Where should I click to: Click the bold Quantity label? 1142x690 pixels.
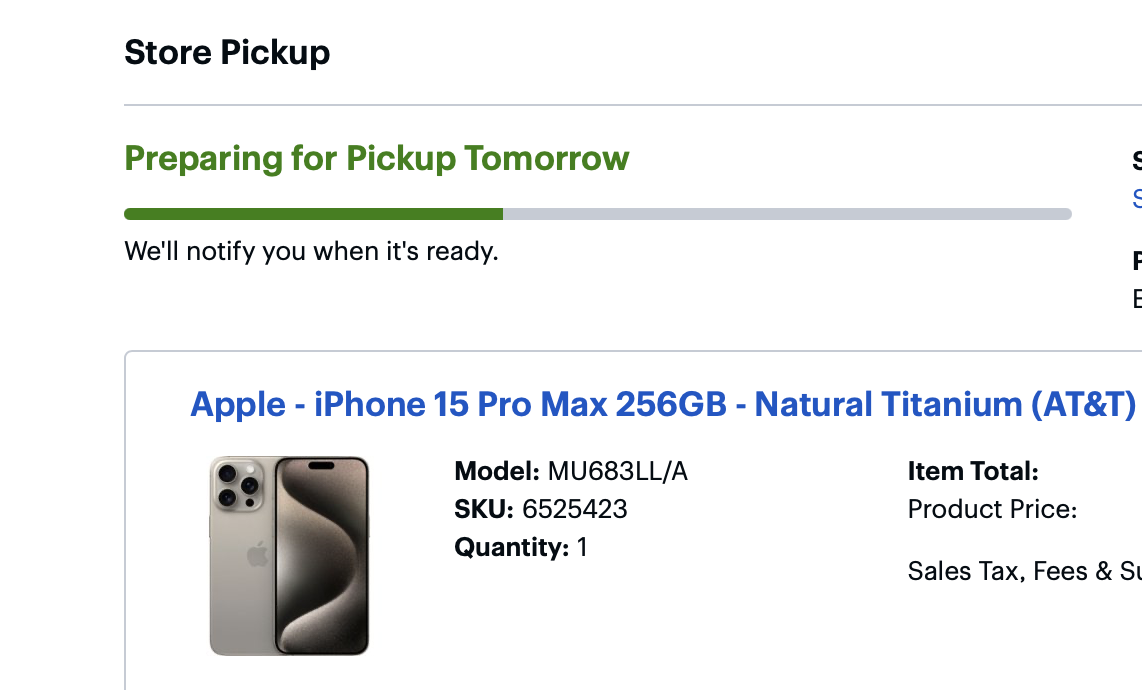pos(511,547)
